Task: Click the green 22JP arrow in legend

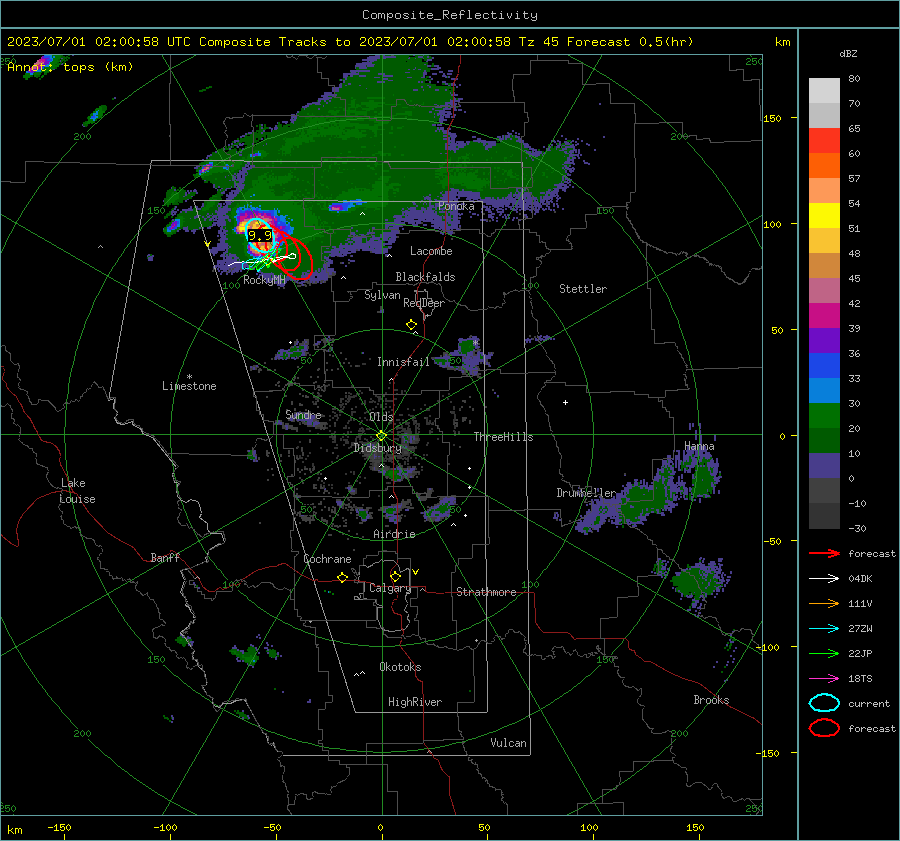Action: [824, 653]
